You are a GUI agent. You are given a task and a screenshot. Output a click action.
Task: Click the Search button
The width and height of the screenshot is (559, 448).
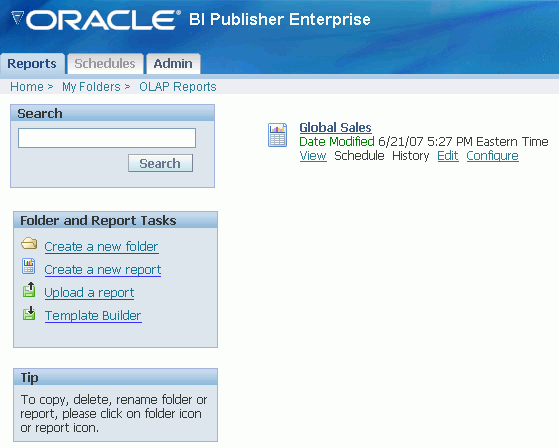160,163
